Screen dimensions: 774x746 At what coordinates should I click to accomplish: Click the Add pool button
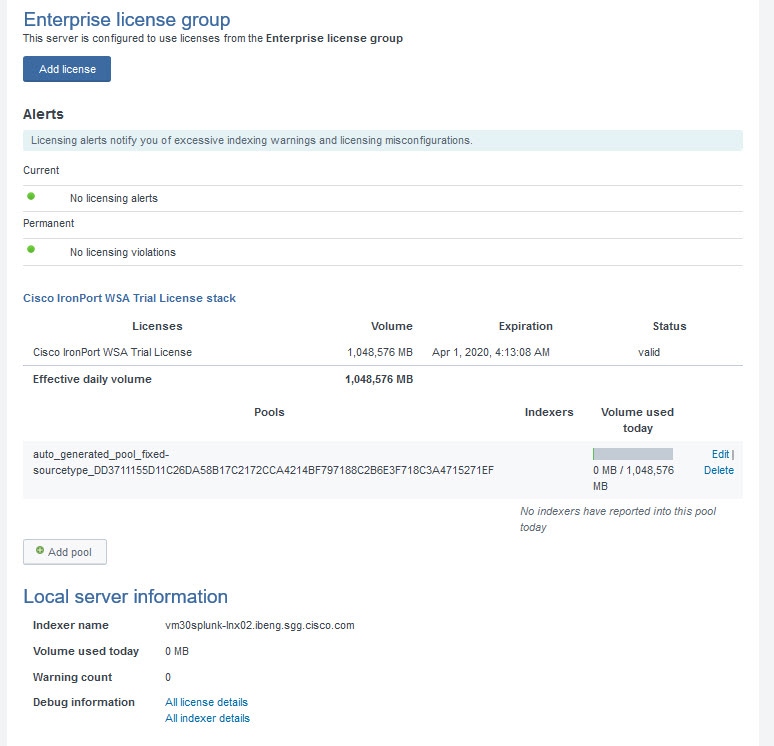pyautogui.click(x=65, y=552)
